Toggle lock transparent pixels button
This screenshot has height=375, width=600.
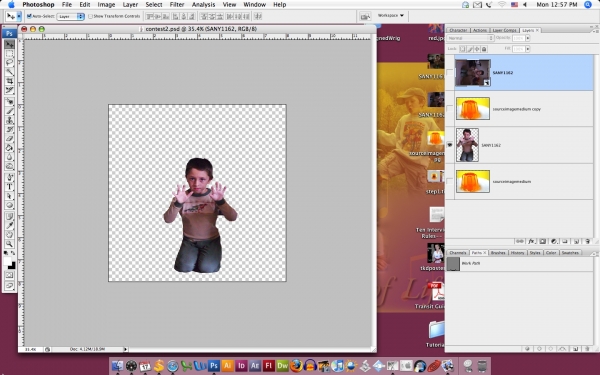point(463,49)
